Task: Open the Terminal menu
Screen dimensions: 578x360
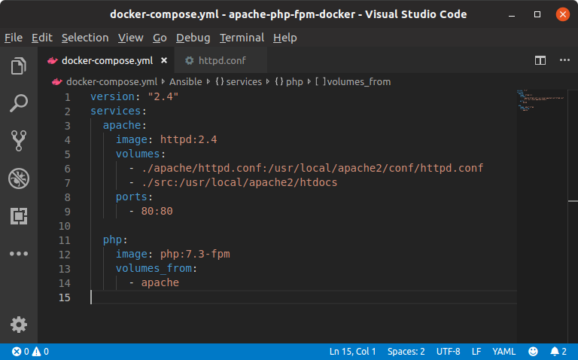Action: (242, 38)
